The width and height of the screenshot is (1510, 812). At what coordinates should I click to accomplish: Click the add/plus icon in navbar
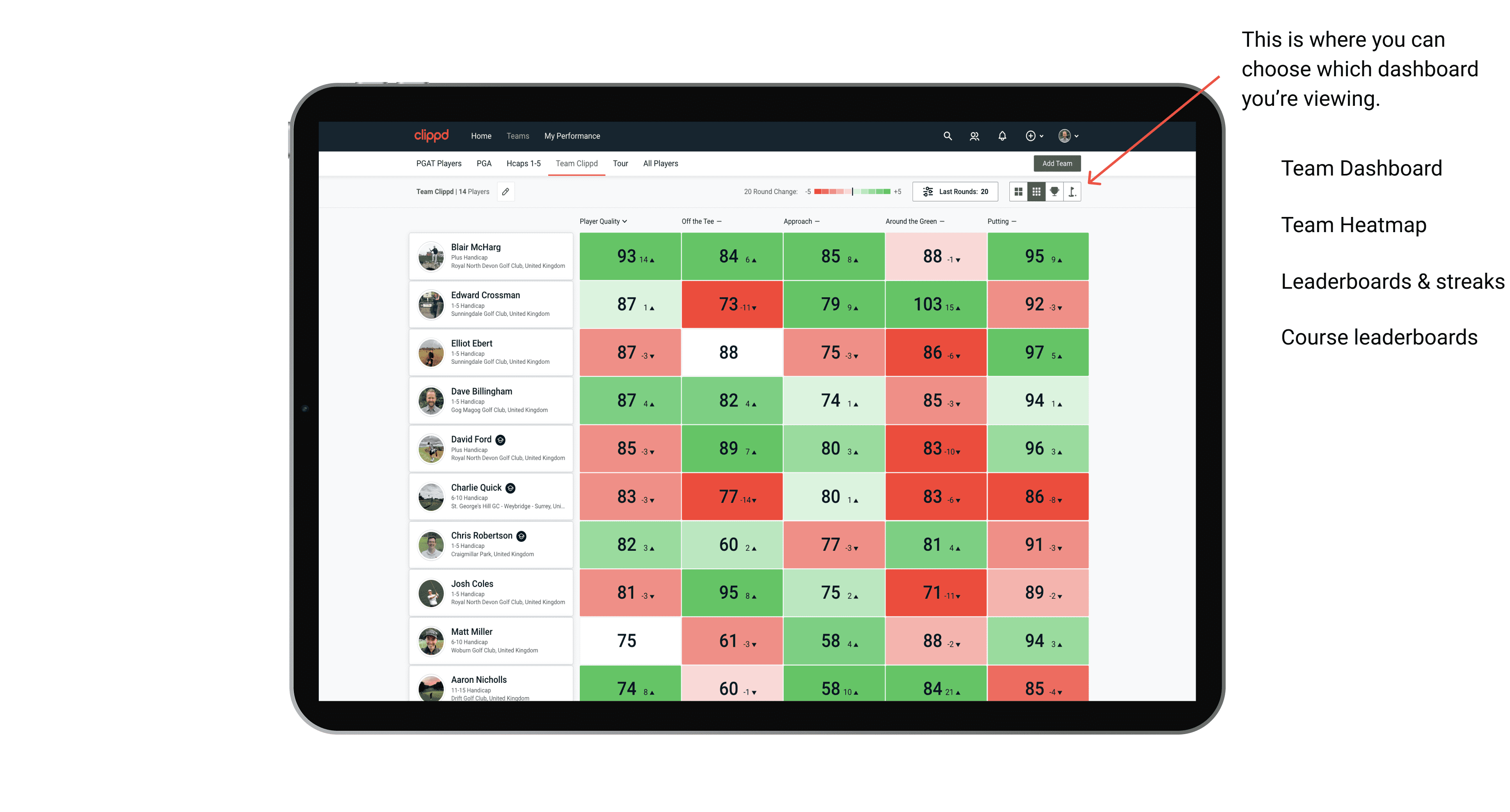[x=1032, y=136]
